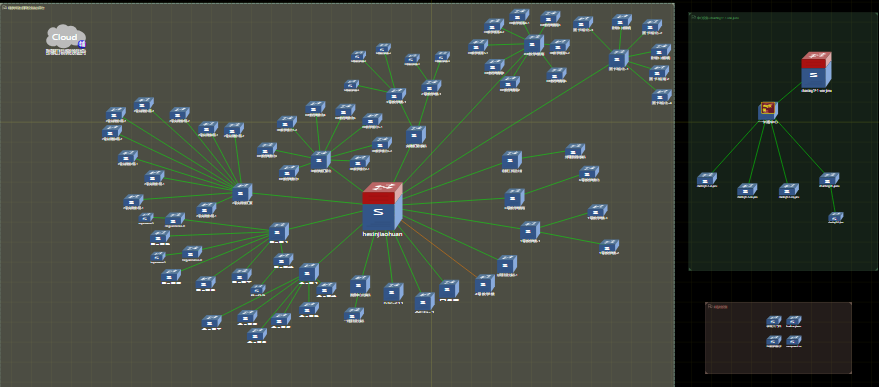Screen dimensions: 879x387
Task: Select the leftmost switch in green panel
Action: [x=707, y=179]
